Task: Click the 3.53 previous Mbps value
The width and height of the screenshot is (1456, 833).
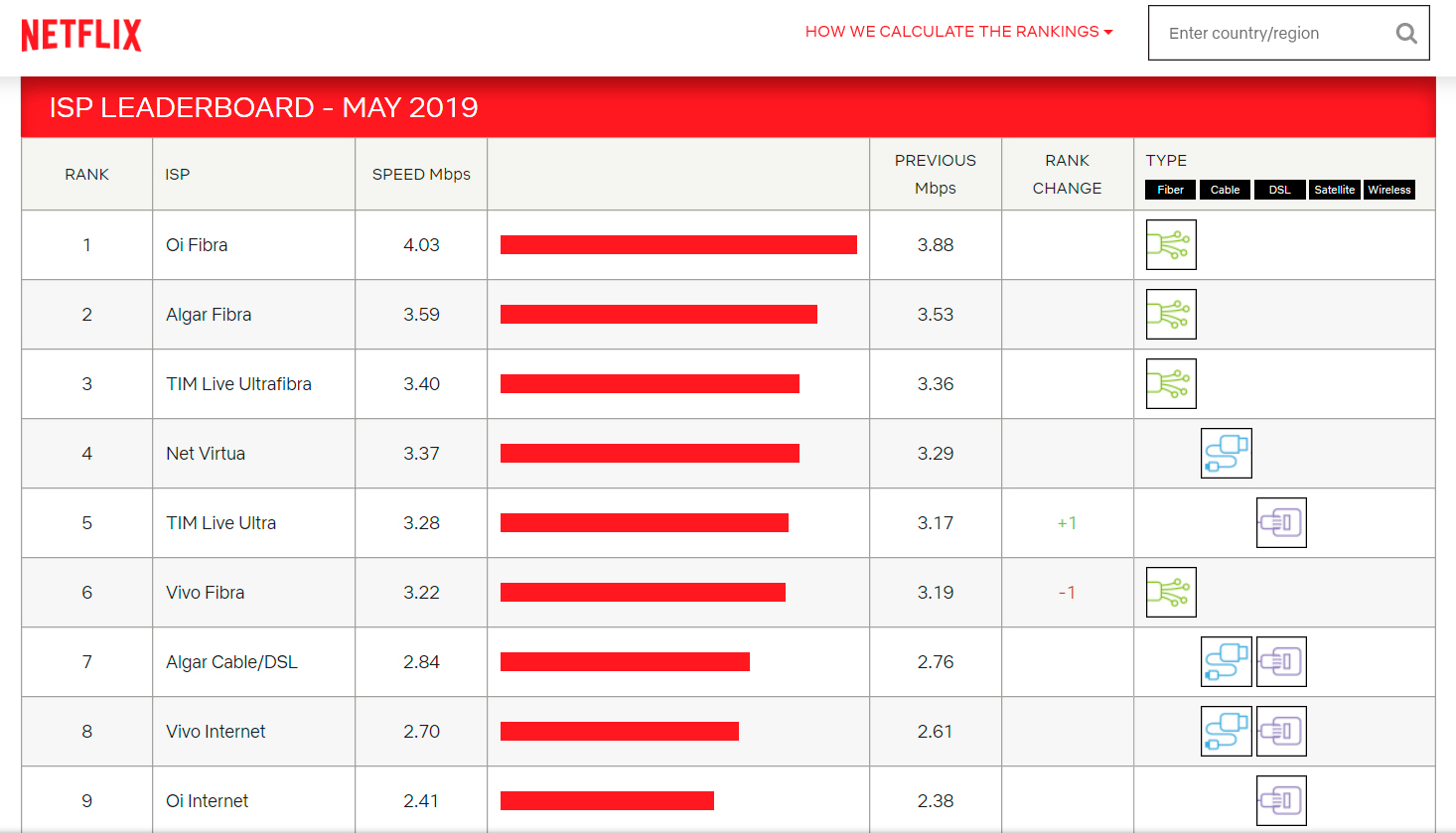Action: click(x=936, y=314)
